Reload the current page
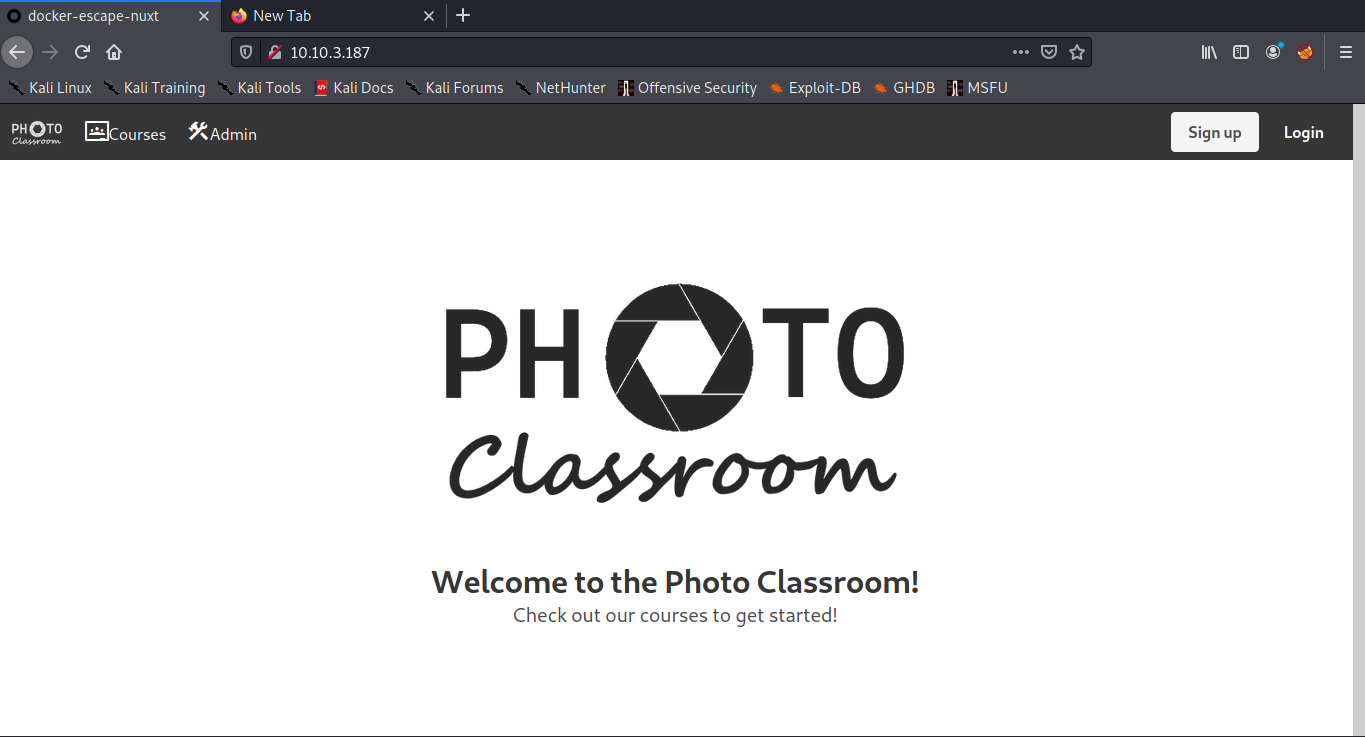 83,52
